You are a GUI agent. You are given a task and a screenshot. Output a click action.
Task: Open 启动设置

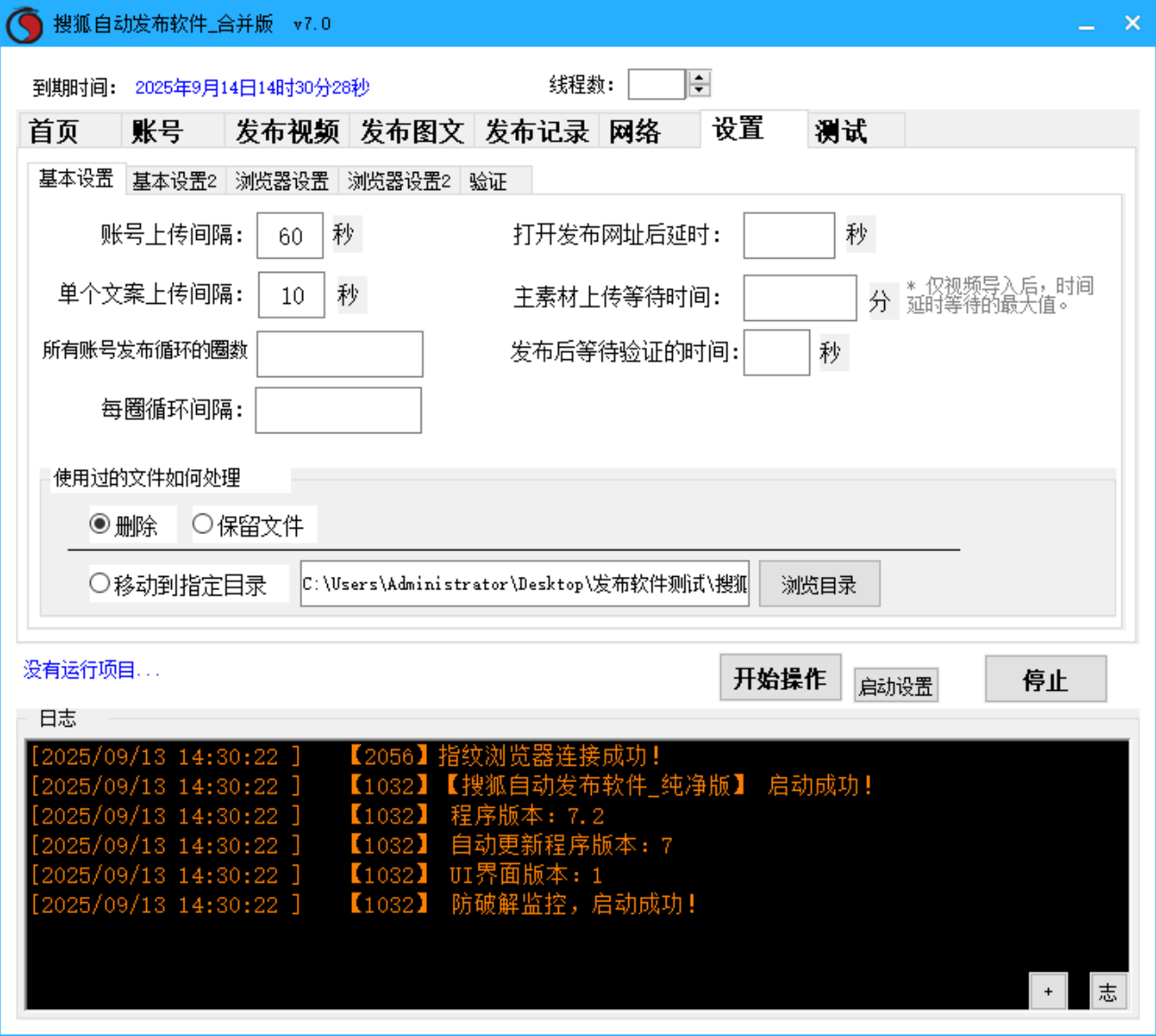pos(895,684)
